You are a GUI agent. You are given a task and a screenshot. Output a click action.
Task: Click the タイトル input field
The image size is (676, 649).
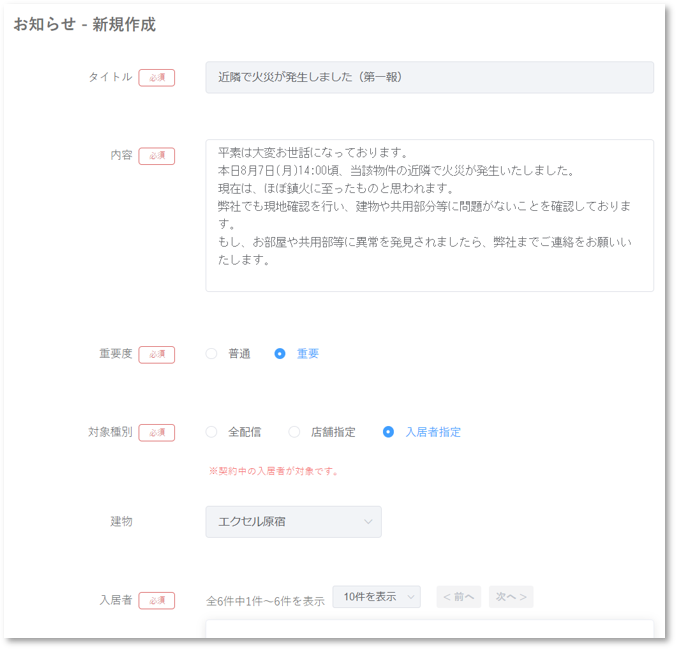(x=429, y=77)
